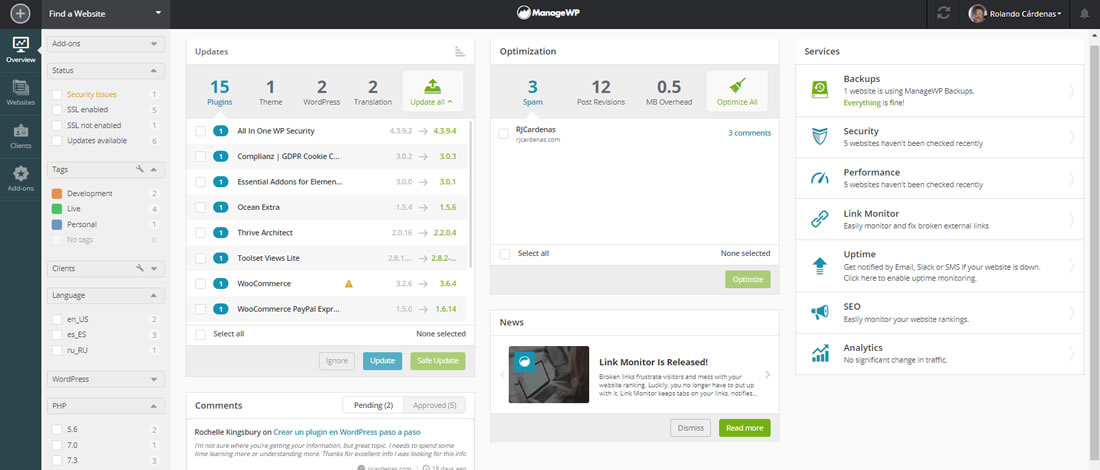The height and width of the screenshot is (470, 1100).
Task: Check the en_US language filter
Action: (x=57, y=319)
